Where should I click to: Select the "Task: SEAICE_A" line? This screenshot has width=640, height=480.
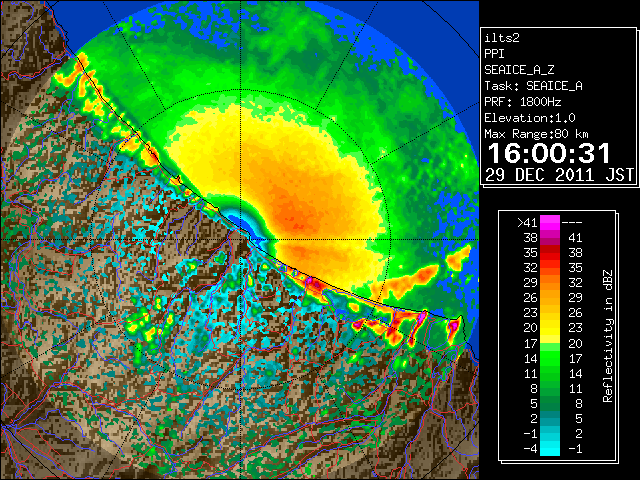(533, 86)
